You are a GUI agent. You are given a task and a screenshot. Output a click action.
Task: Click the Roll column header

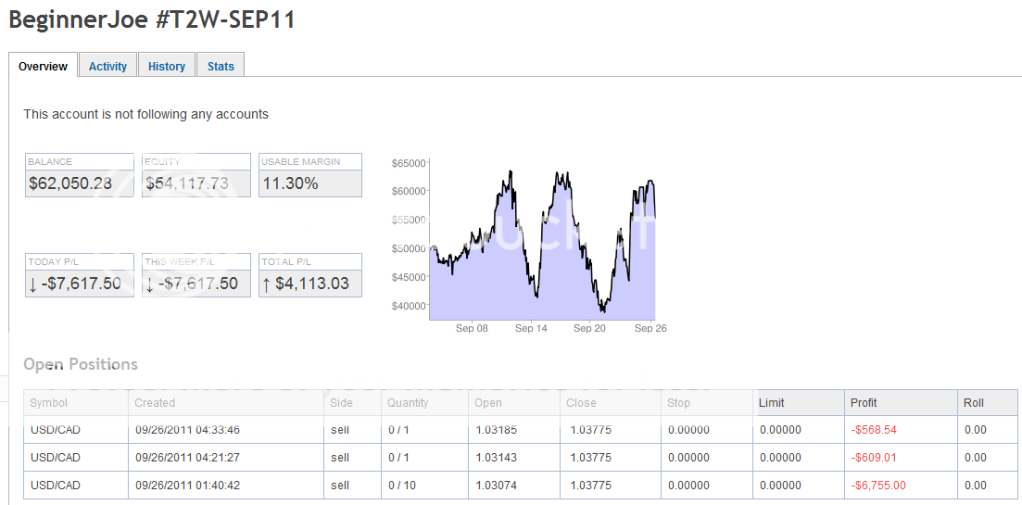pyautogui.click(x=973, y=403)
